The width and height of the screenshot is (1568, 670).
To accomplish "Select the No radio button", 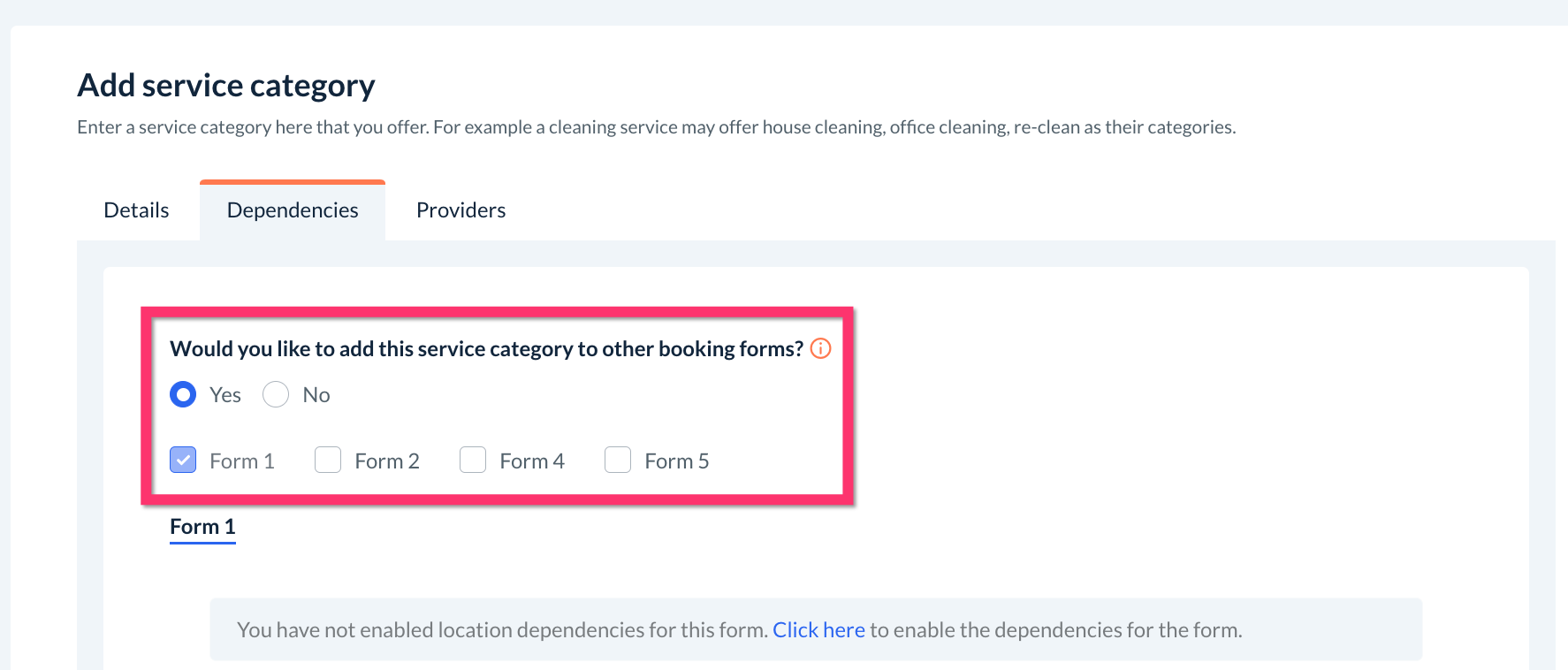I will 276,394.
